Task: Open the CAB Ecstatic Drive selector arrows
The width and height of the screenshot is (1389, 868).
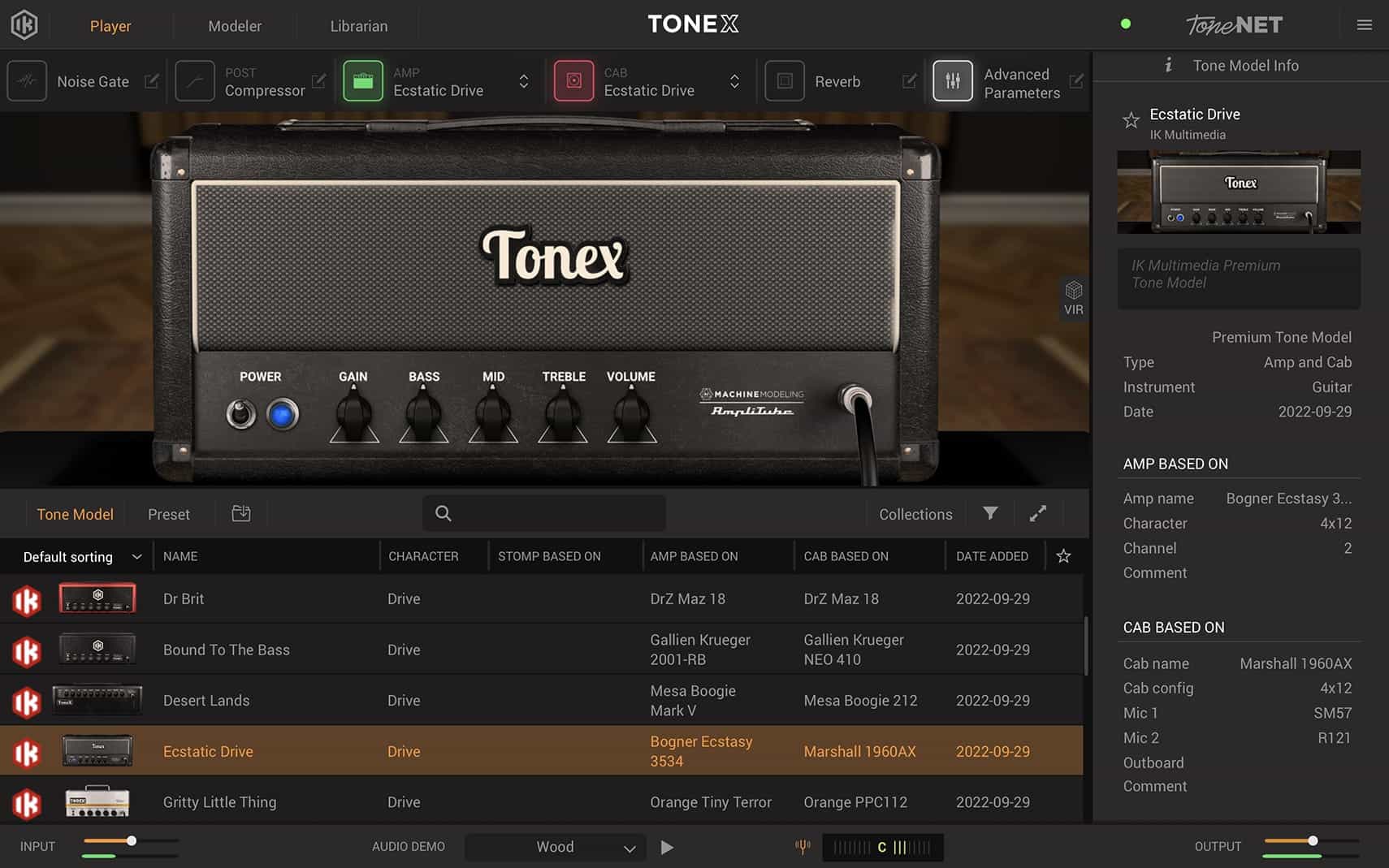Action: 734,81
